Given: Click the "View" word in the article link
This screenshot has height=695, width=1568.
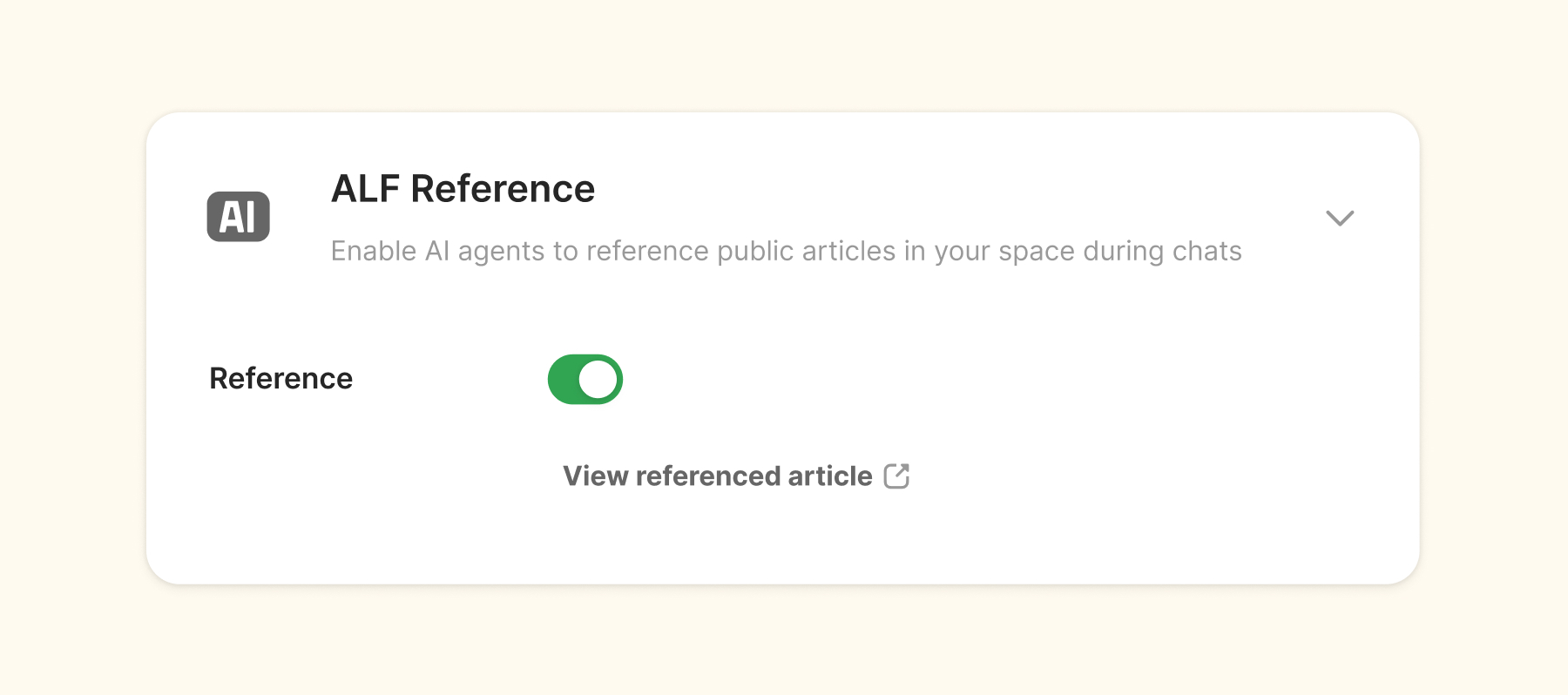Looking at the screenshot, I should coord(595,476).
